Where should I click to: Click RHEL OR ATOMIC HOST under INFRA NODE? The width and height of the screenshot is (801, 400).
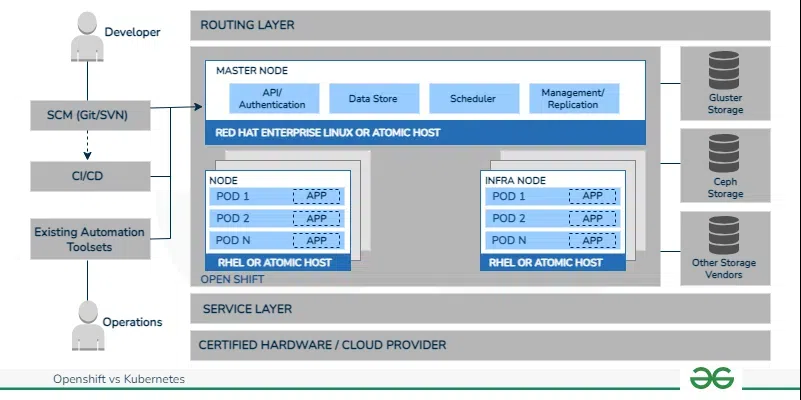[x=553, y=263]
